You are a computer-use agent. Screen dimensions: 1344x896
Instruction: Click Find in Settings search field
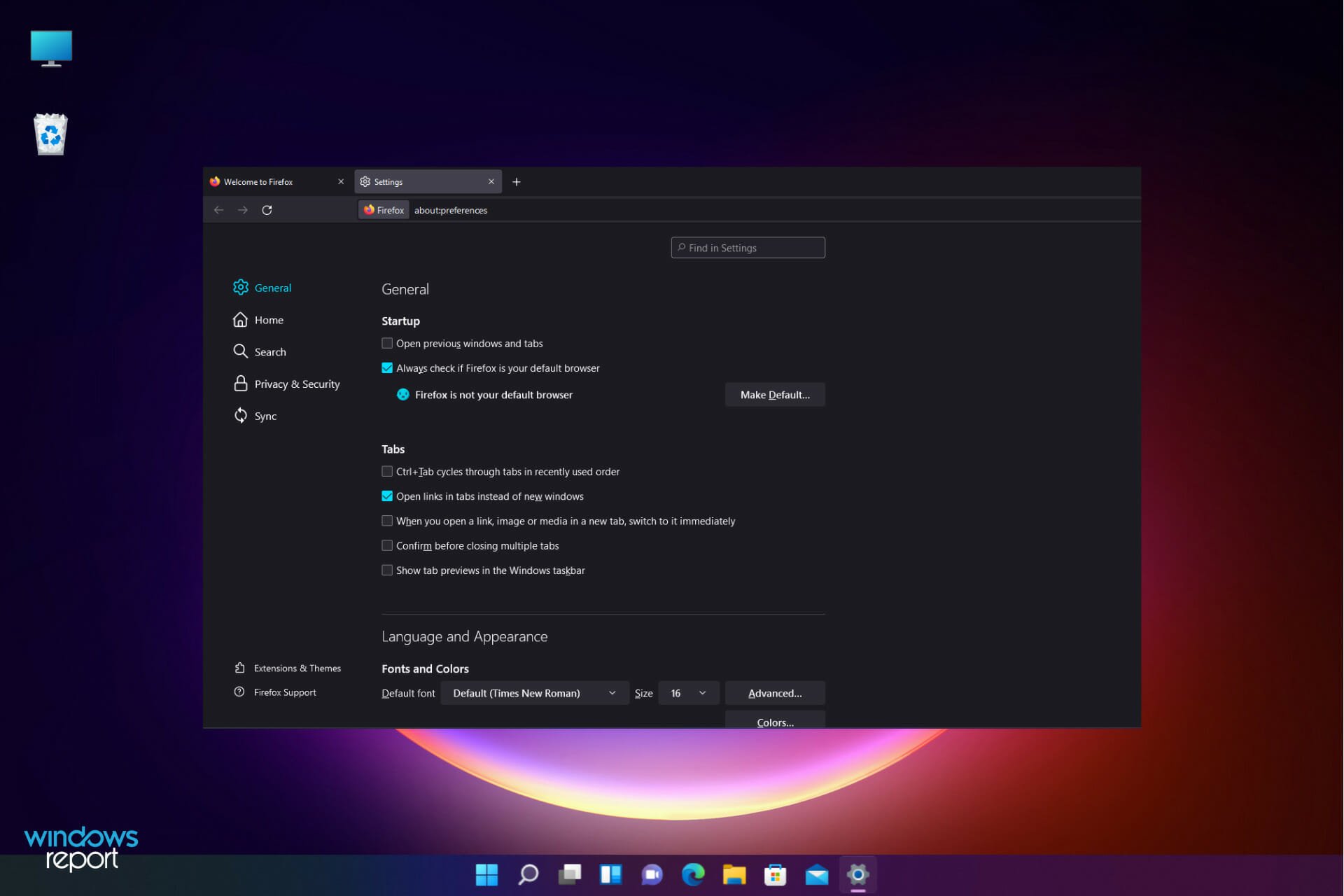[748, 247]
